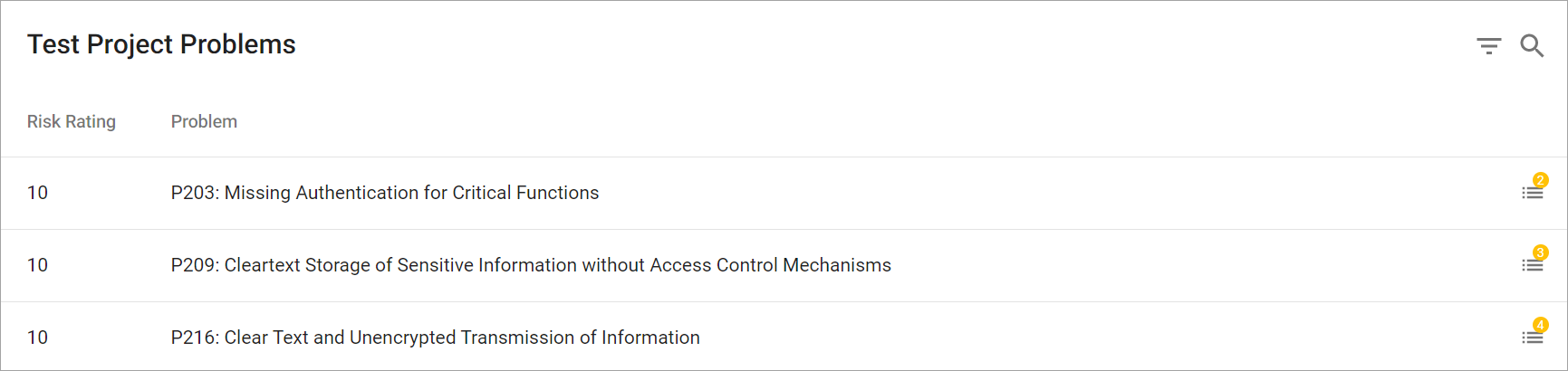Screen dimensions: 1568x371
Task: Click blank area of the P203 row
Action: [1042, 193]
